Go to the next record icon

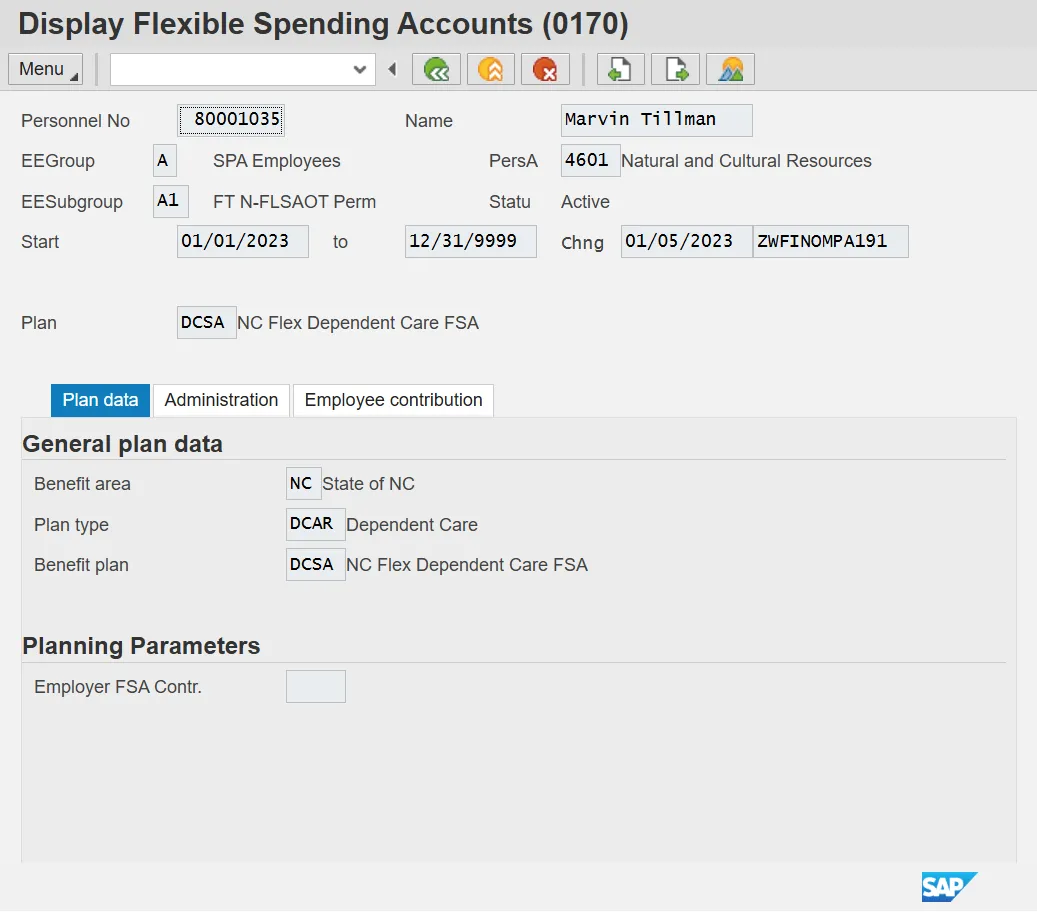click(675, 69)
